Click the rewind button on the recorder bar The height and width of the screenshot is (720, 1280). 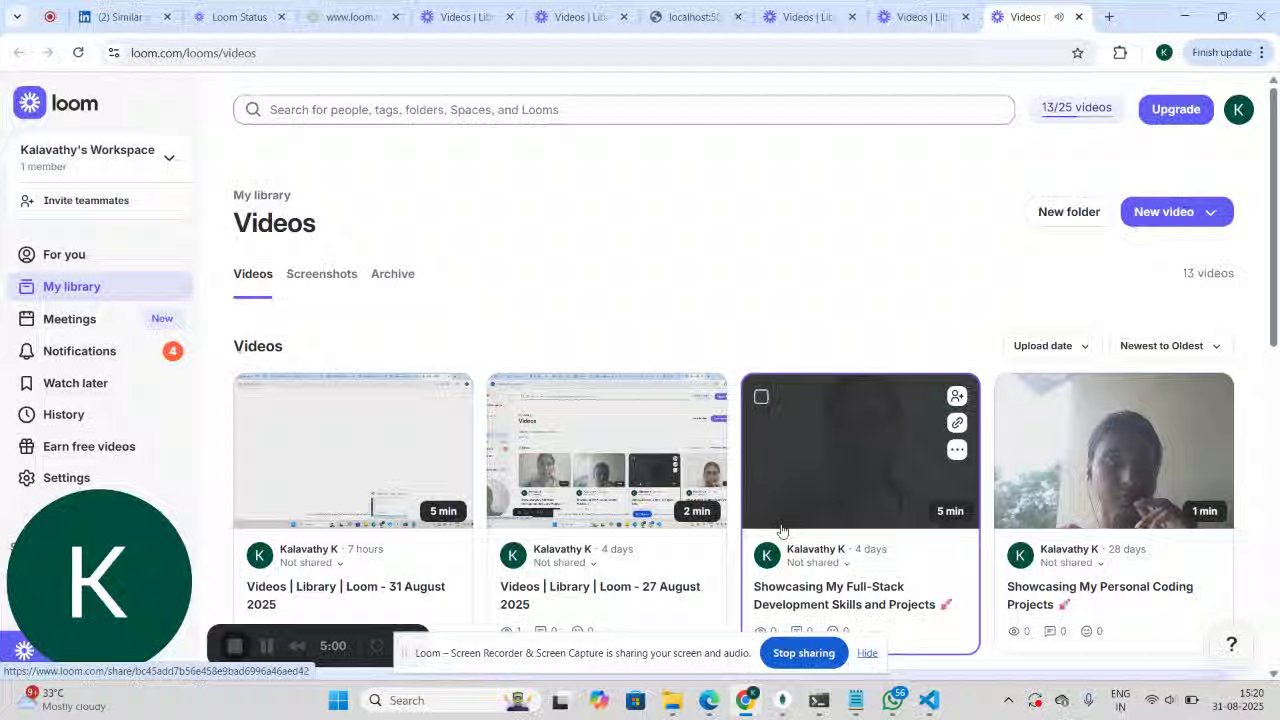click(x=297, y=646)
